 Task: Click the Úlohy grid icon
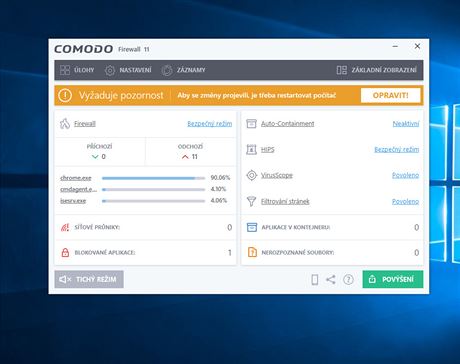point(65,70)
